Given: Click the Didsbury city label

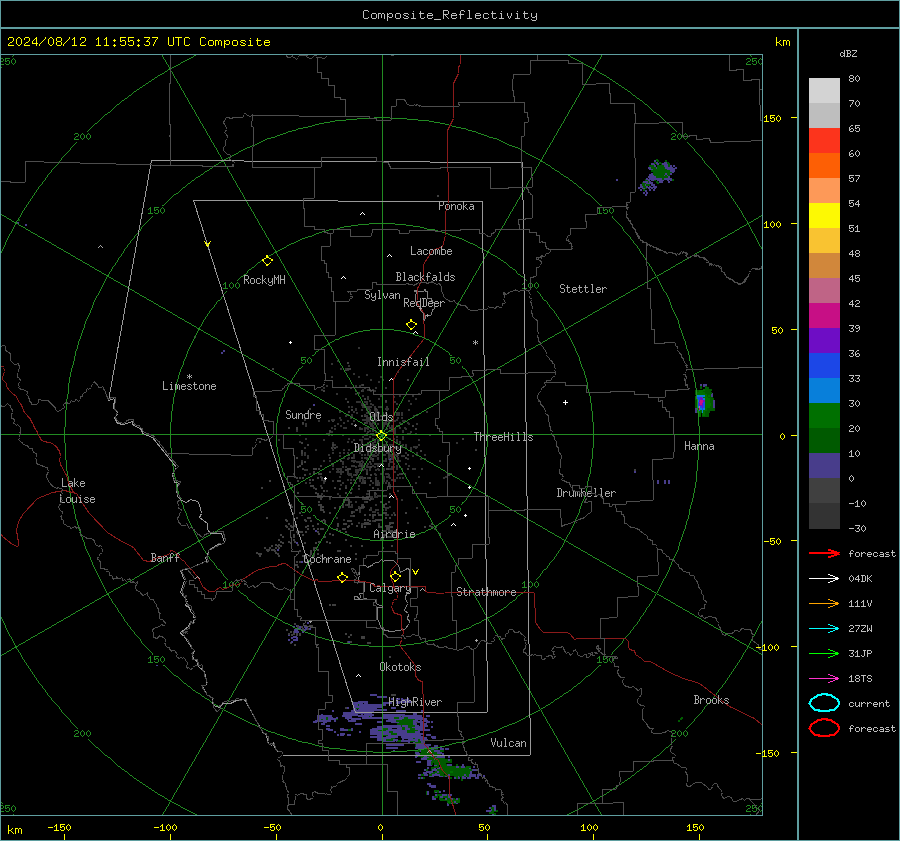Looking at the screenshot, I should pyautogui.click(x=378, y=448).
